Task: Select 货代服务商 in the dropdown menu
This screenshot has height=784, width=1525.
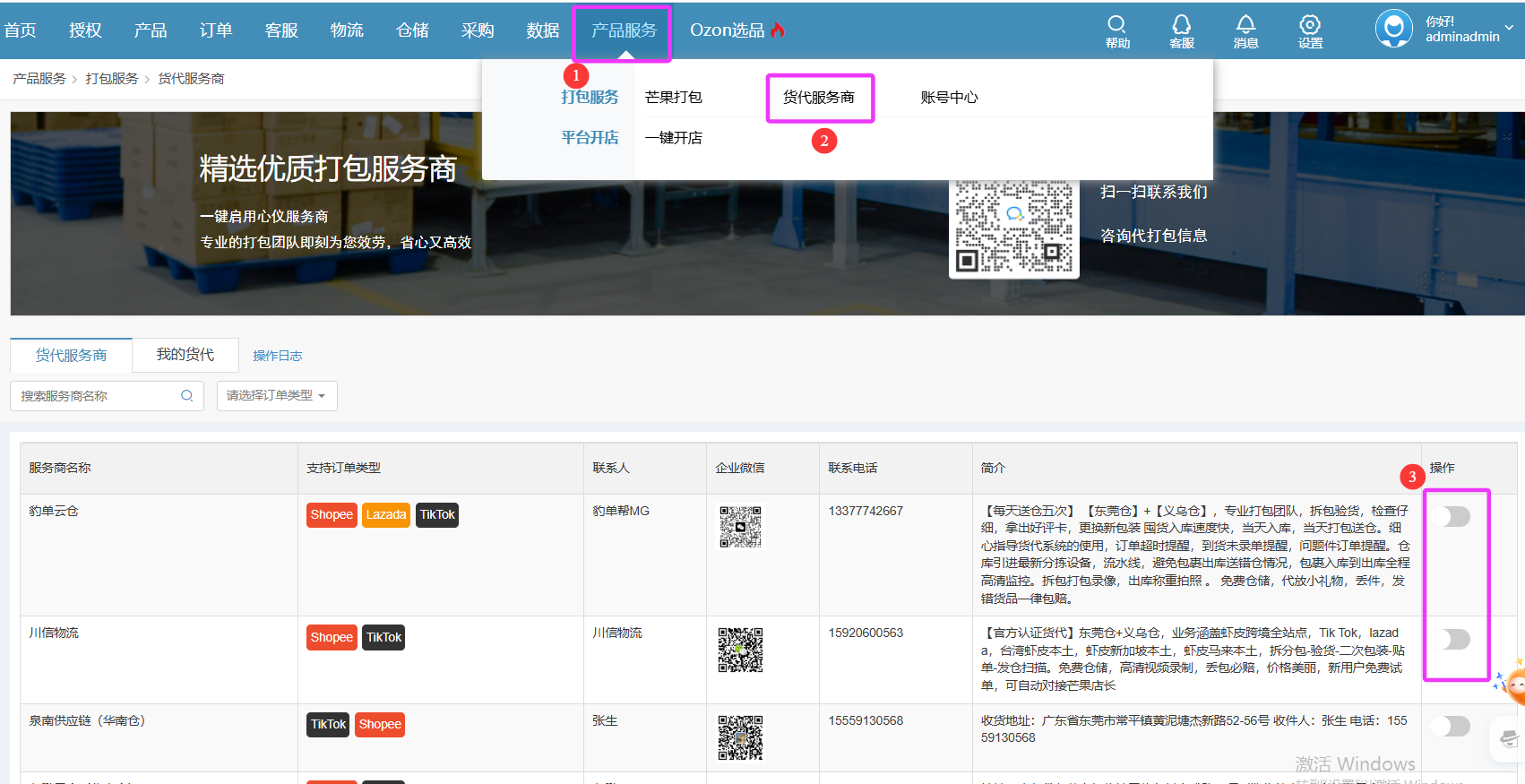Action: pyautogui.click(x=818, y=98)
